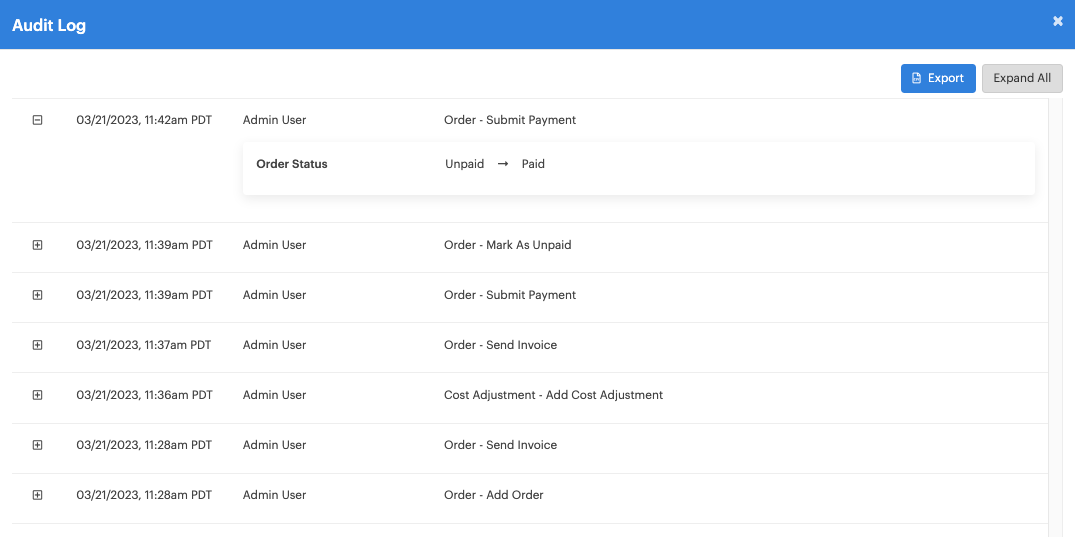Screen dimensions: 1075x537
Task: Expand the Mark As Unpaid entry using its plus icon
Action: coord(38,245)
